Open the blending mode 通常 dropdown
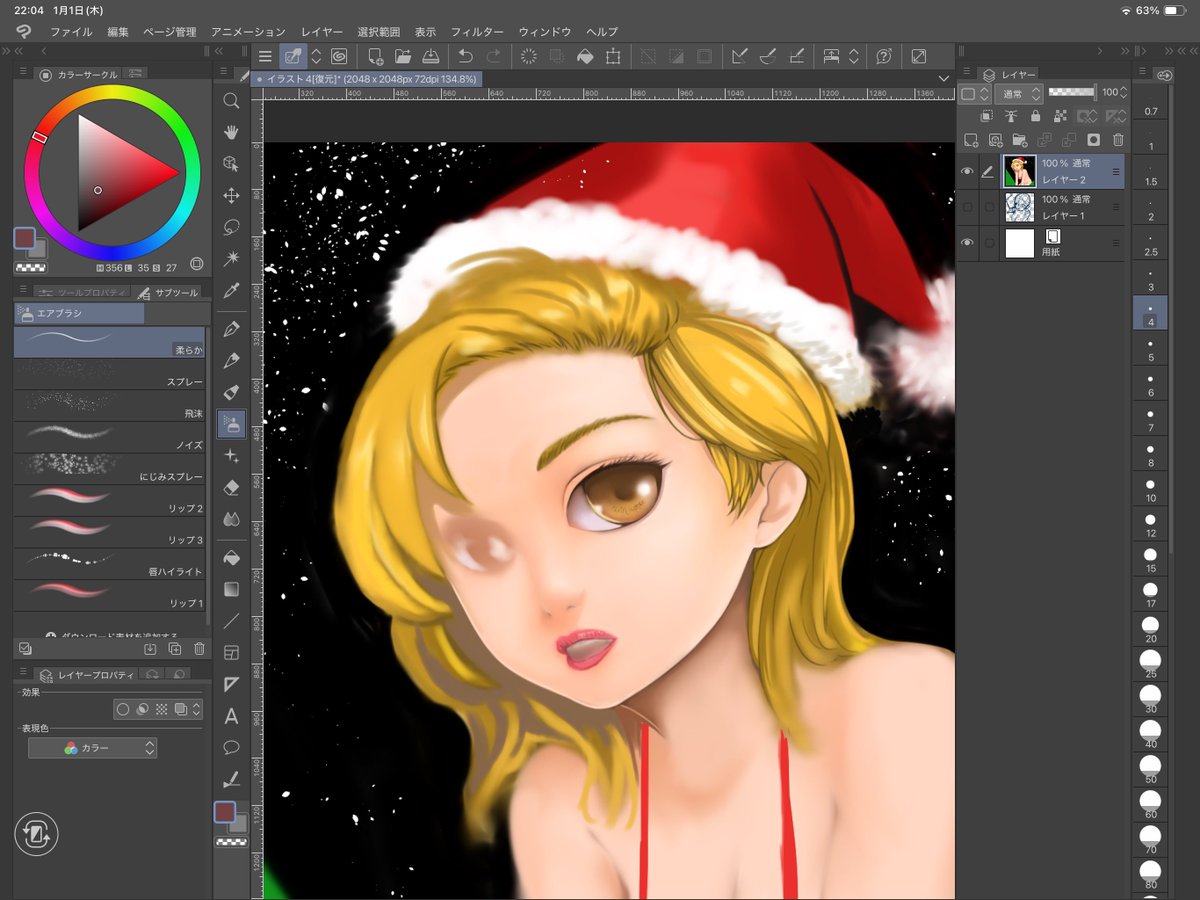 pos(1019,93)
